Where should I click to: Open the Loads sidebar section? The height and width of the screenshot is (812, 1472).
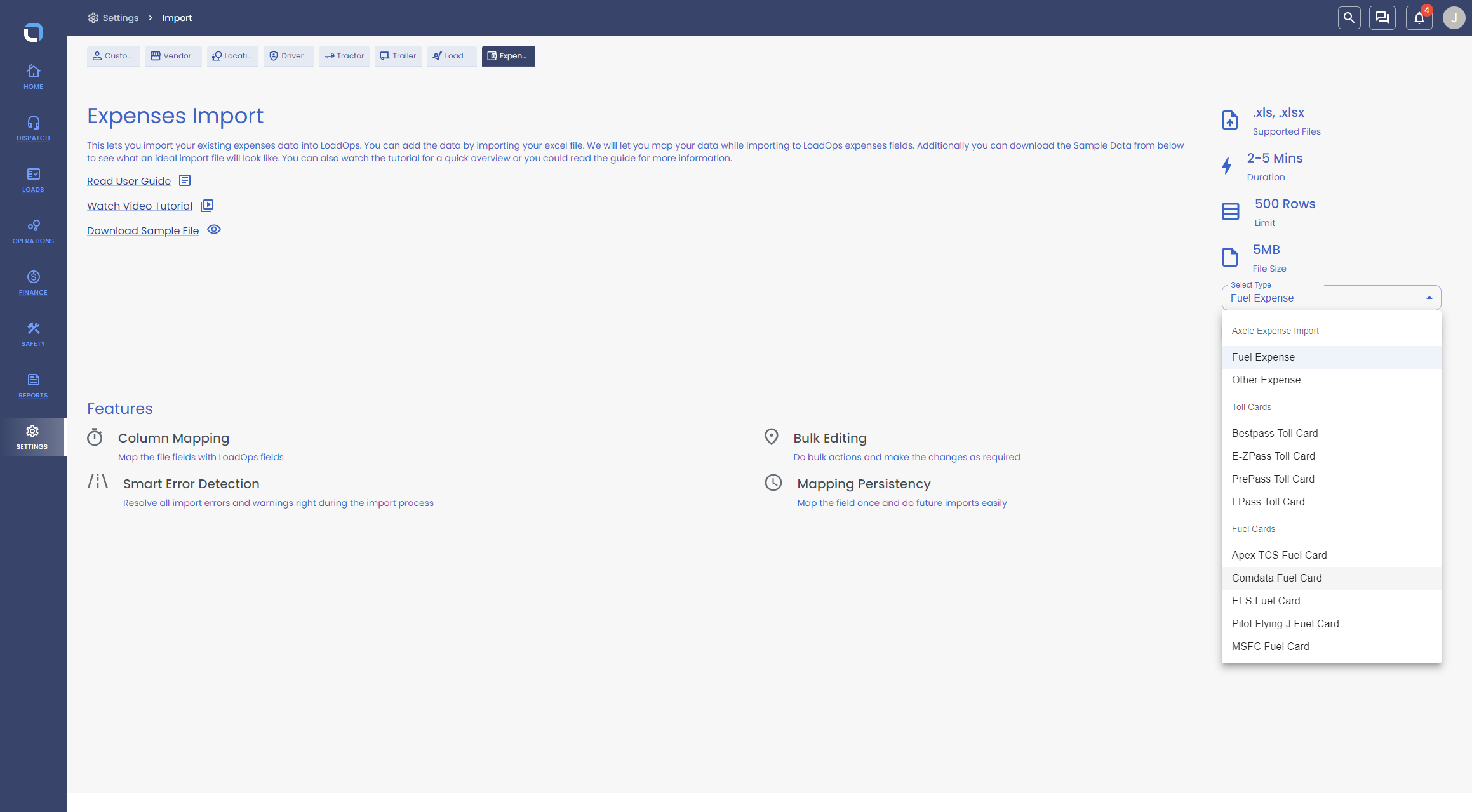(x=33, y=180)
